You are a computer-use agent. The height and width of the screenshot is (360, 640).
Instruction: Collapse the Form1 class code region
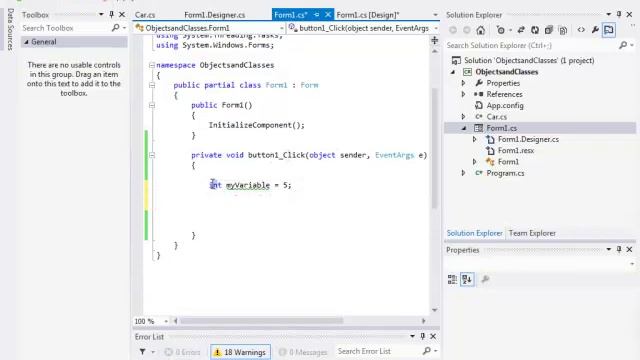152,85
